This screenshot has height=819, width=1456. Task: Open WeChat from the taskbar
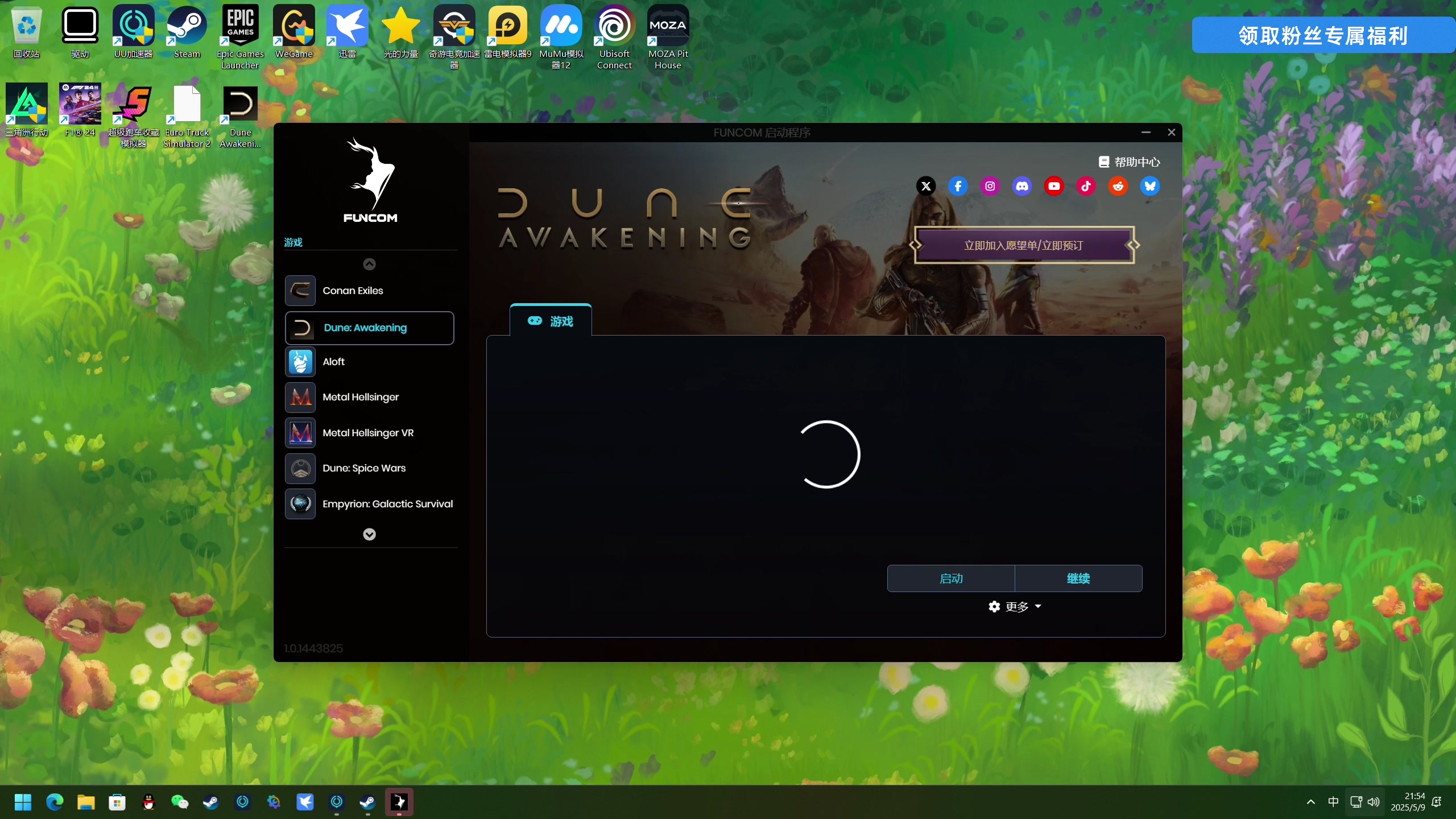pos(180,802)
